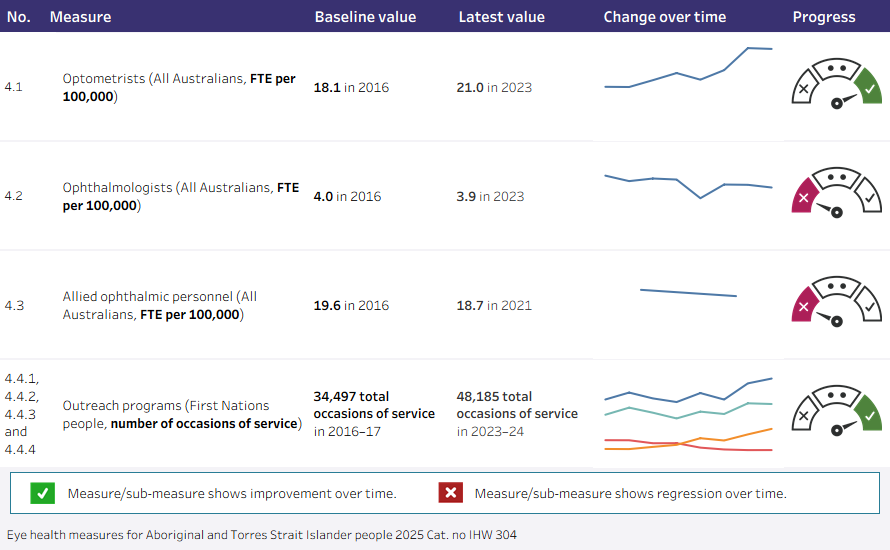This screenshot has height=550, width=890.
Task: Select measure number 4.2
Action: pyautogui.click(x=14, y=196)
